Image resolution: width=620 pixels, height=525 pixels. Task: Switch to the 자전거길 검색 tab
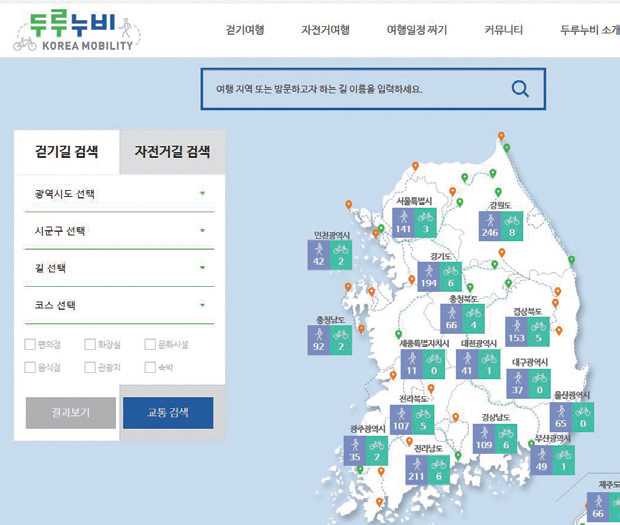click(x=172, y=152)
